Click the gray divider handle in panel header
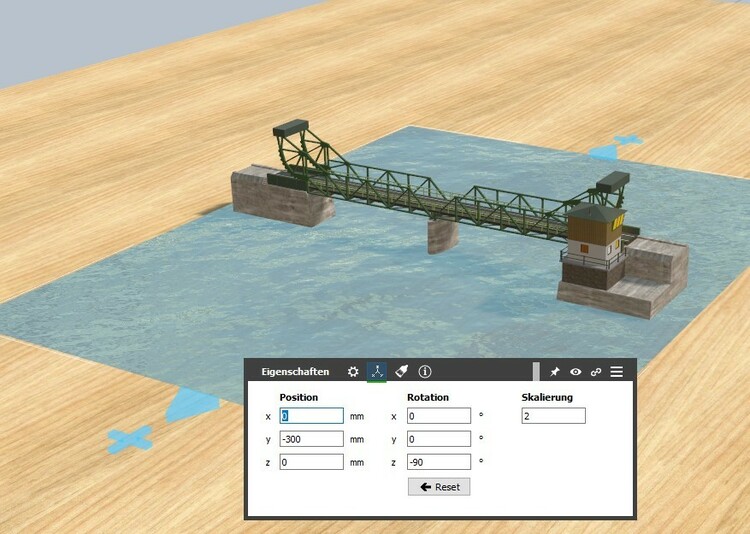Screen dimensions: 750x534 tap(536, 372)
